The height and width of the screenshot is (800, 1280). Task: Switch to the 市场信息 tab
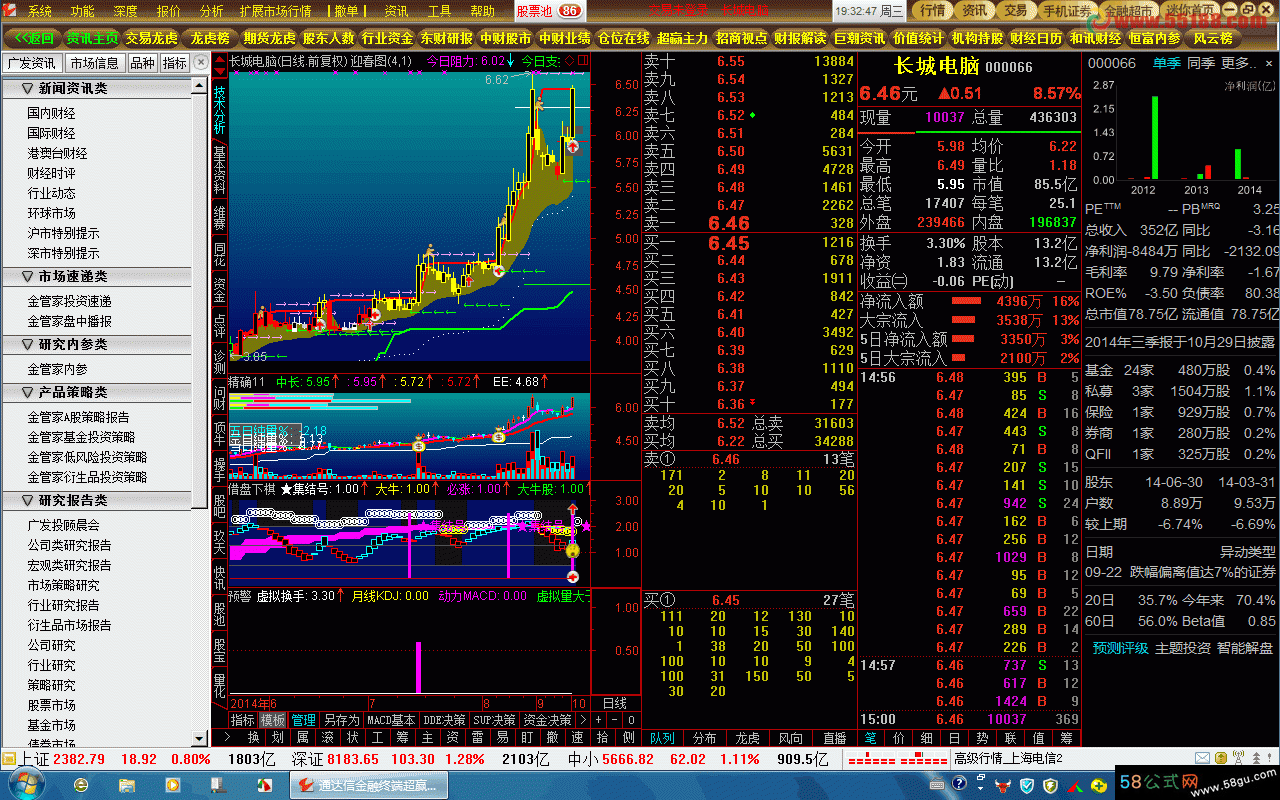(96, 62)
